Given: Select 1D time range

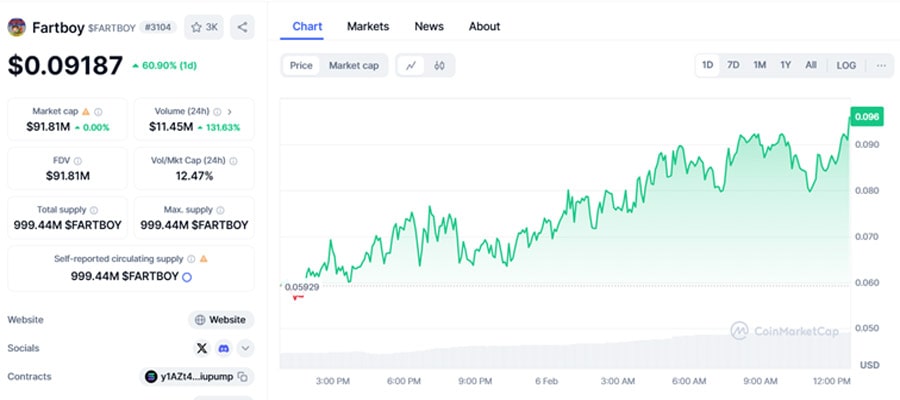Looking at the screenshot, I should coord(708,65).
